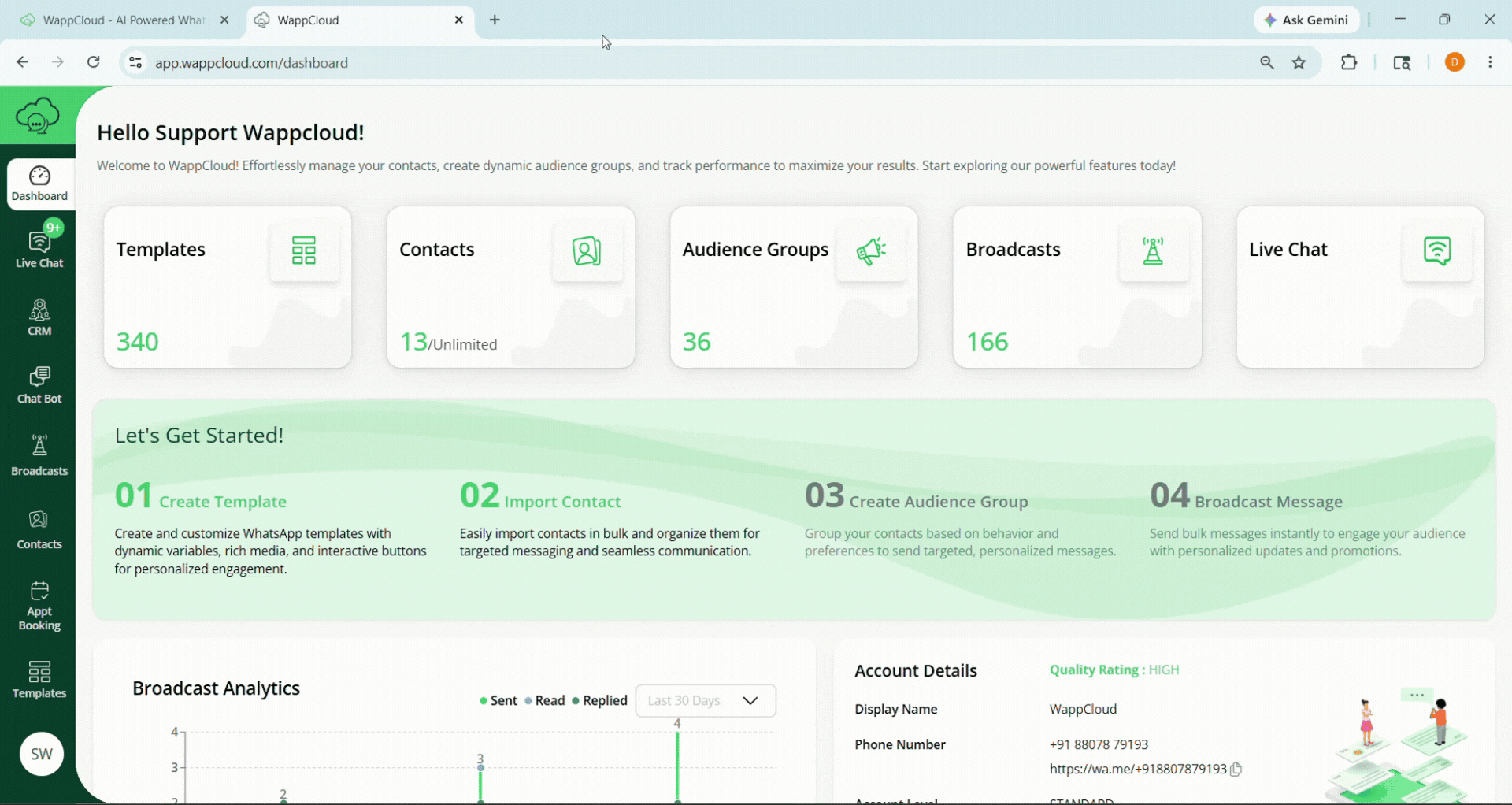The width and height of the screenshot is (1512, 805).
Task: Open the browser extensions puzzle icon
Action: tap(1349, 62)
